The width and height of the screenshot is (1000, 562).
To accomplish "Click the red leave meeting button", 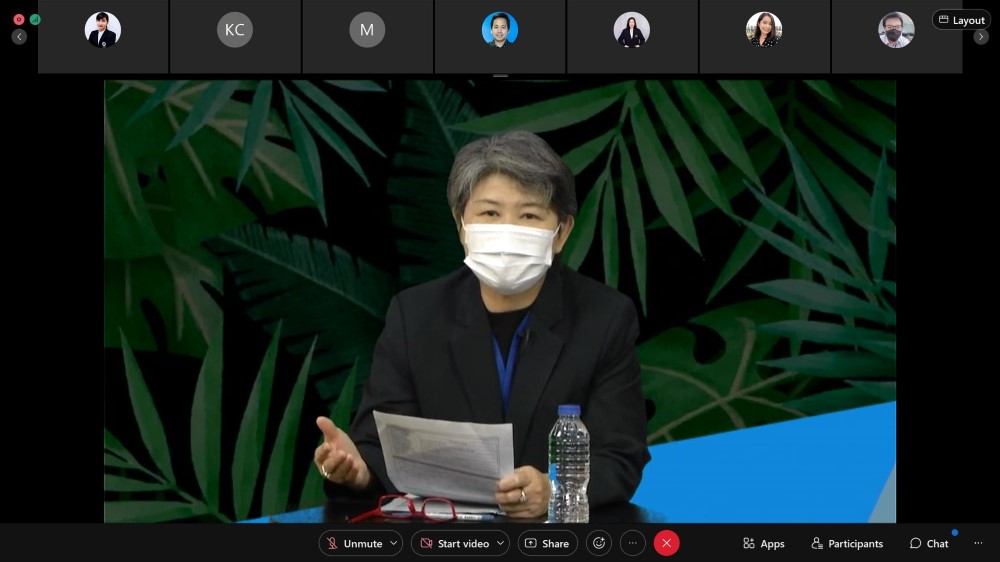I will [667, 543].
